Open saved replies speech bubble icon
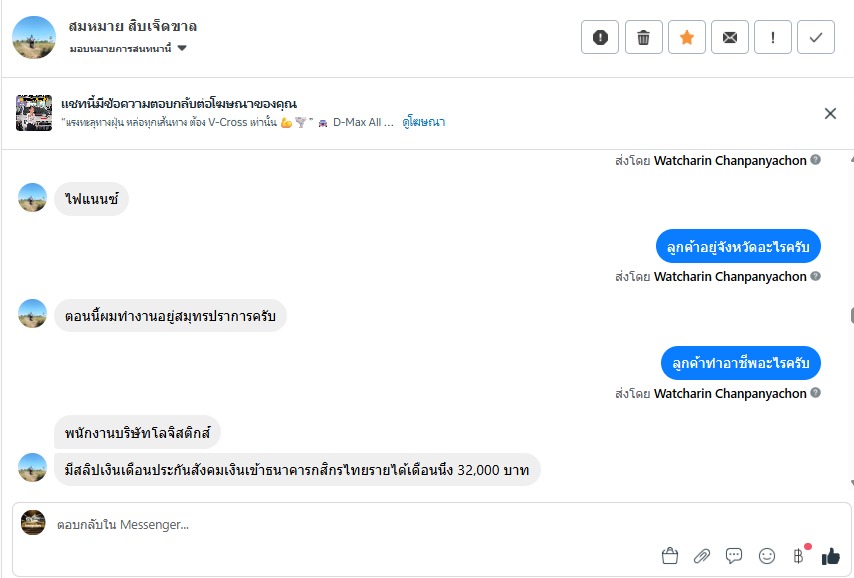The image size is (854, 578). (734, 555)
